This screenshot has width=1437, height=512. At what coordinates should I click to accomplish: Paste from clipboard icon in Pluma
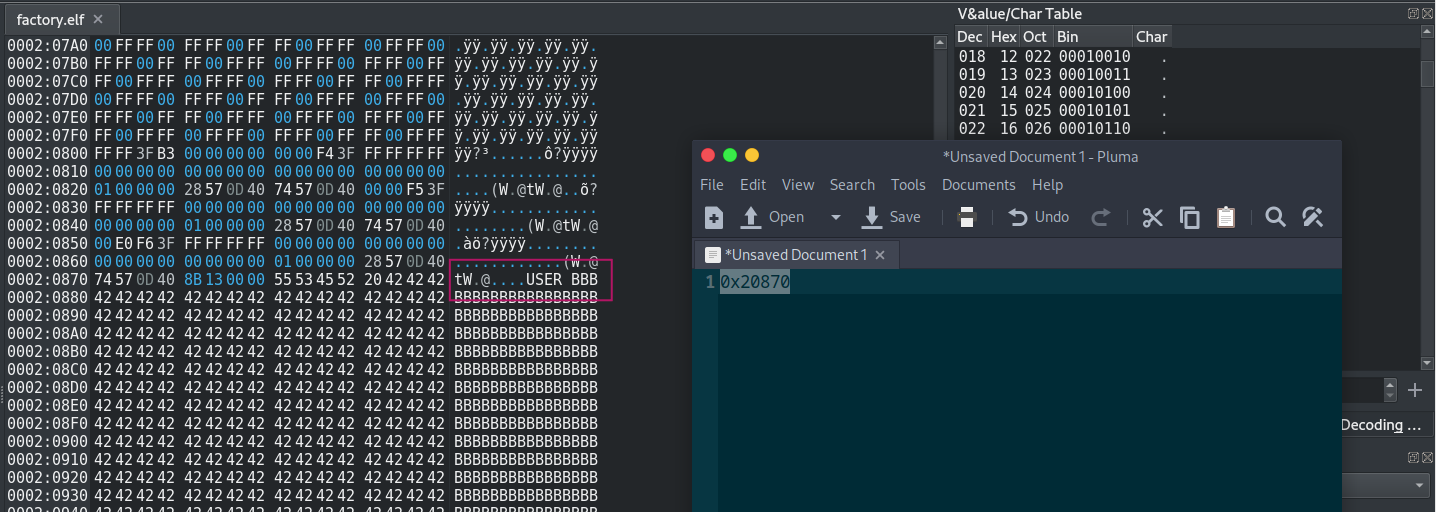[x=1226, y=217]
